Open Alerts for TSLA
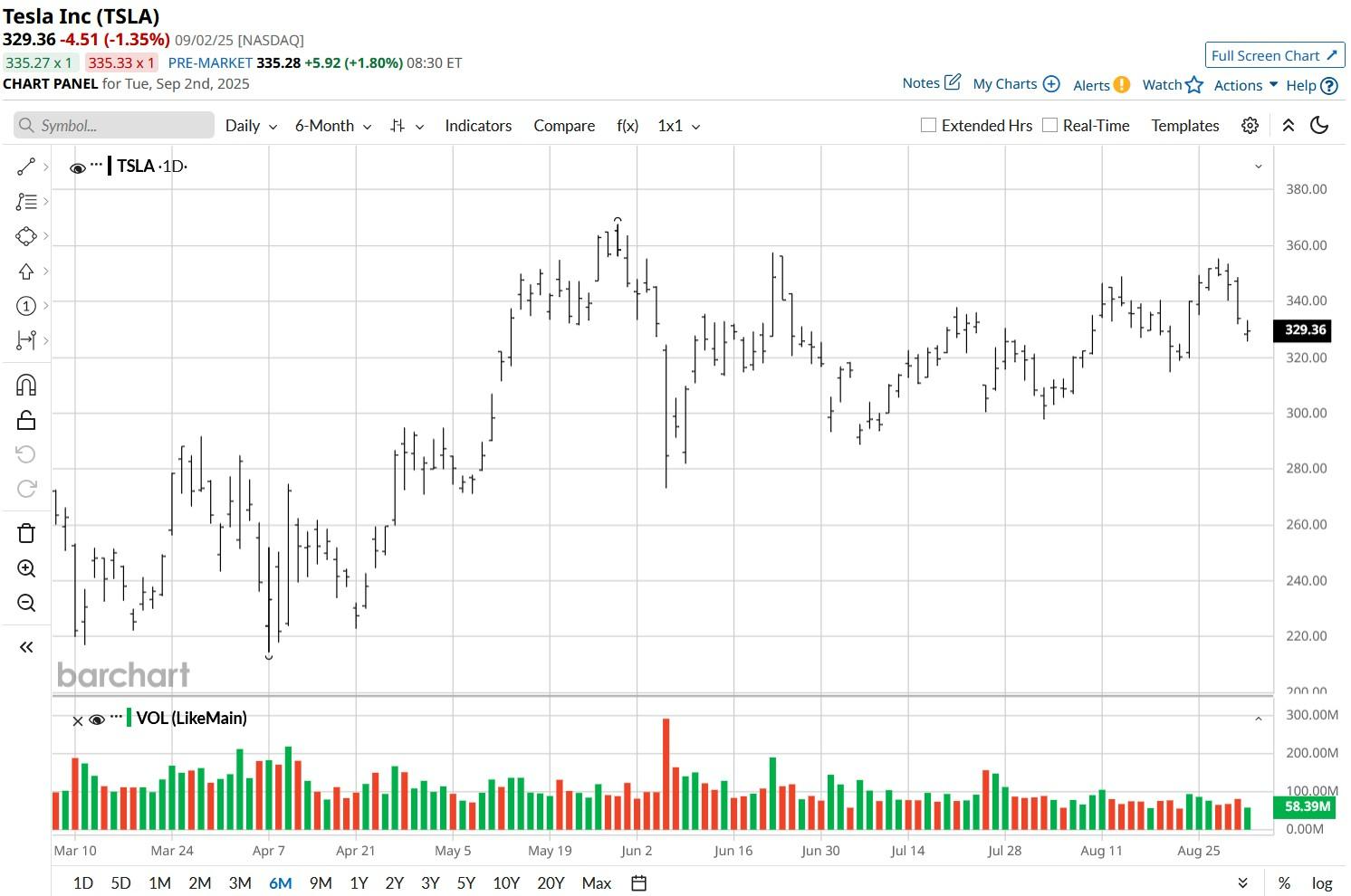1351x896 pixels. (1101, 85)
